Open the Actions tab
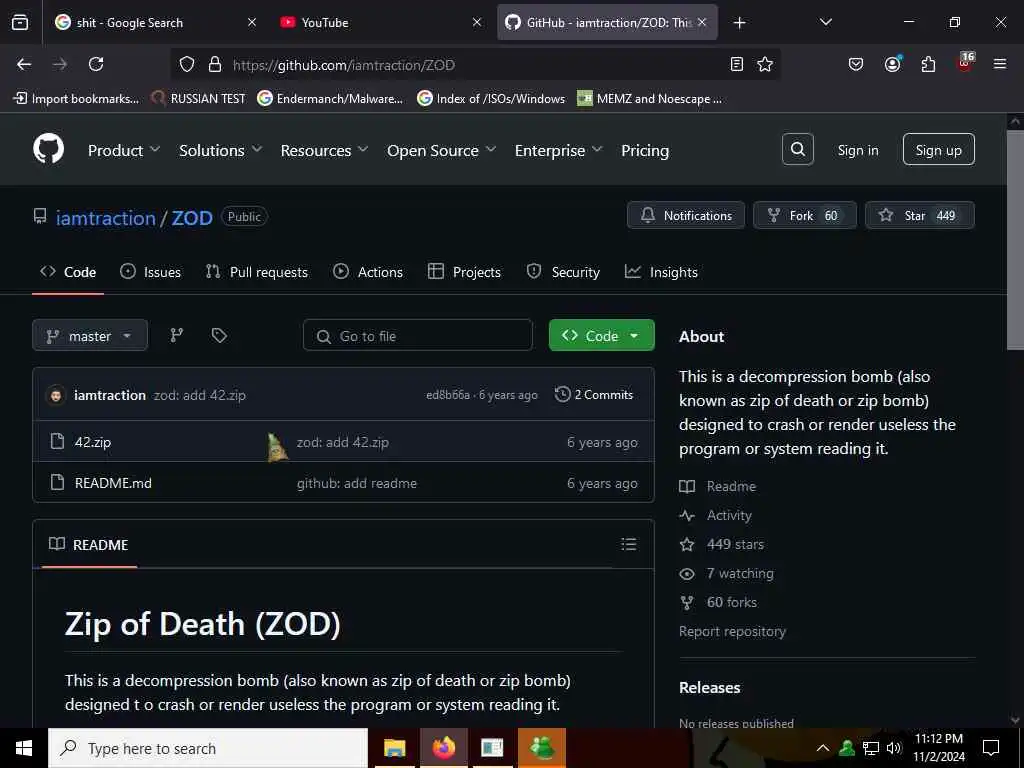 pos(368,272)
